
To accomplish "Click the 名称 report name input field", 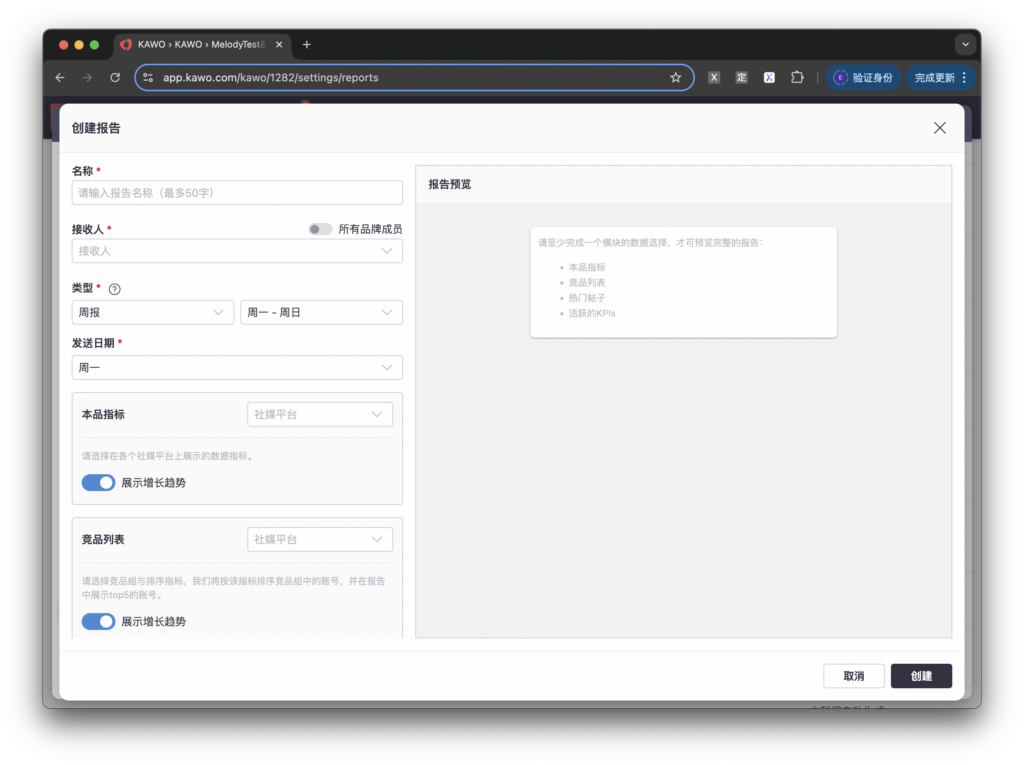I will click(237, 193).
